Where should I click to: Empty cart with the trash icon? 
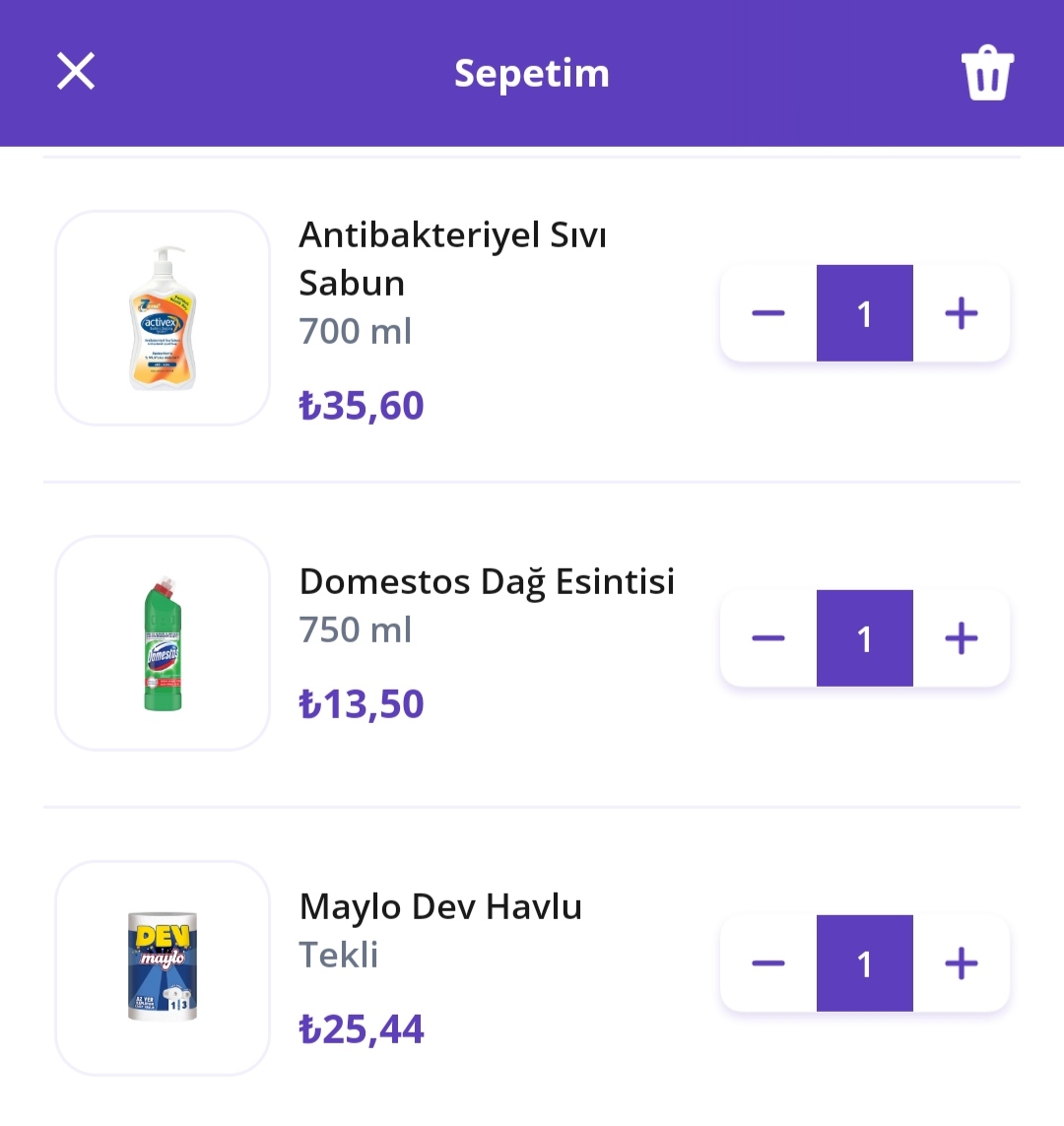[987, 73]
